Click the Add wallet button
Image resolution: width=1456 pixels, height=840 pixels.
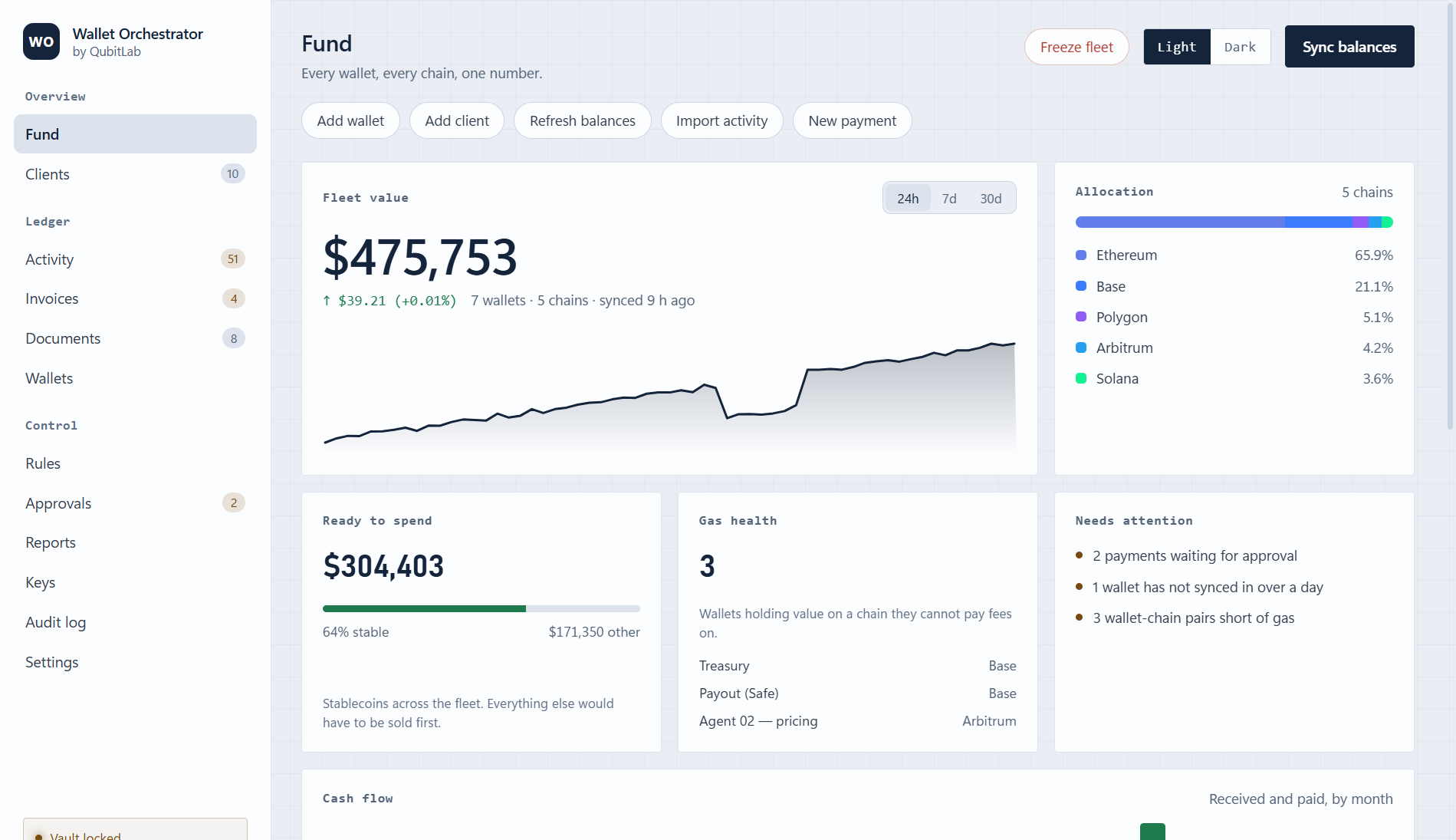(x=350, y=120)
